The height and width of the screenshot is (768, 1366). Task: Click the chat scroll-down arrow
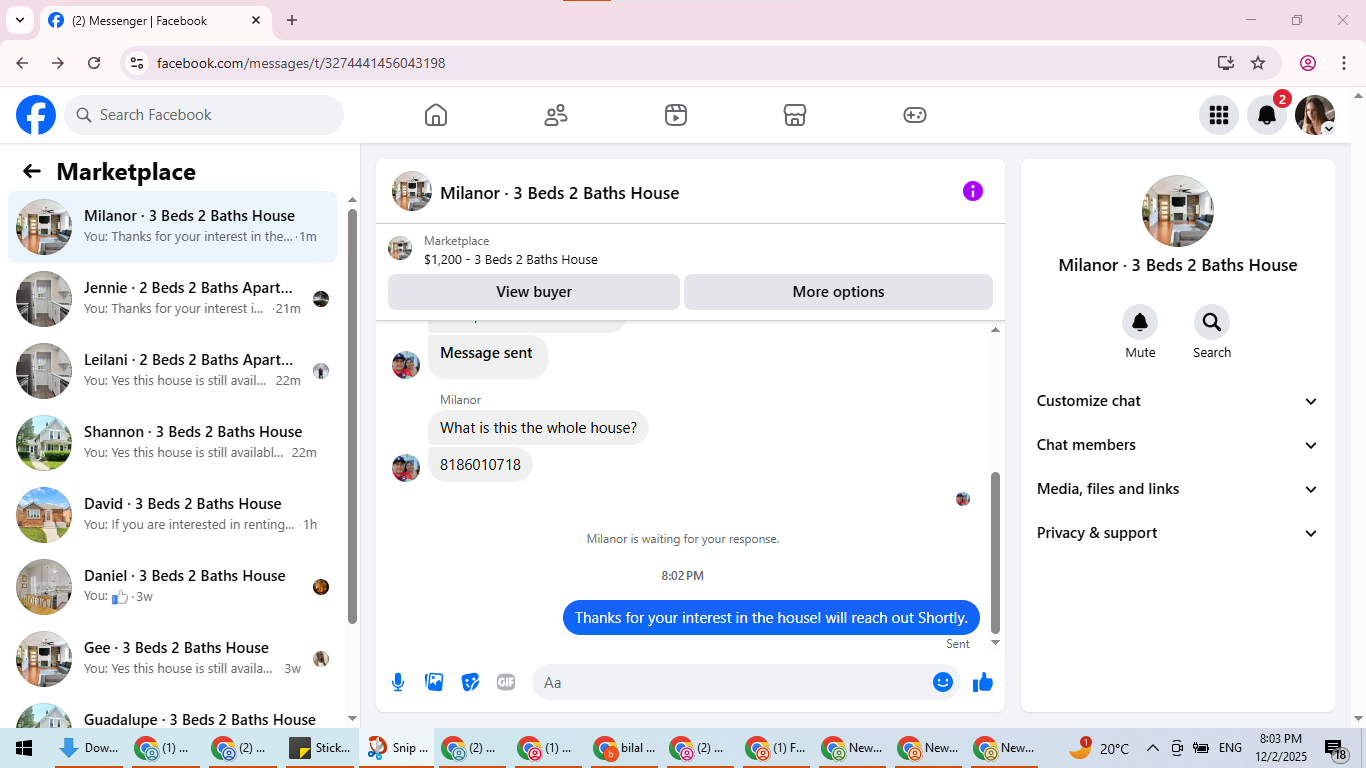995,642
